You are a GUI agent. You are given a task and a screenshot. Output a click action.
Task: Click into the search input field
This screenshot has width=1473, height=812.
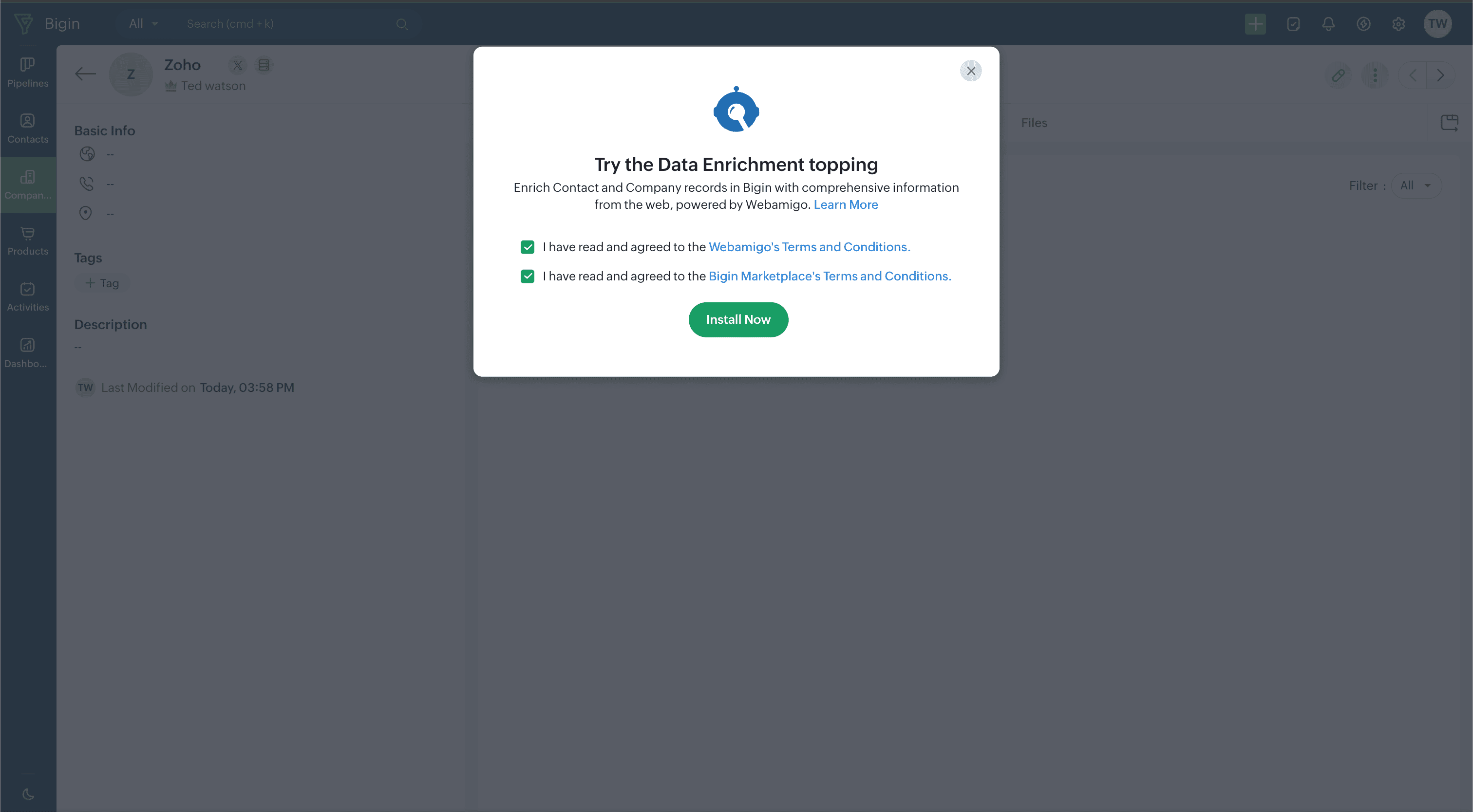point(286,24)
